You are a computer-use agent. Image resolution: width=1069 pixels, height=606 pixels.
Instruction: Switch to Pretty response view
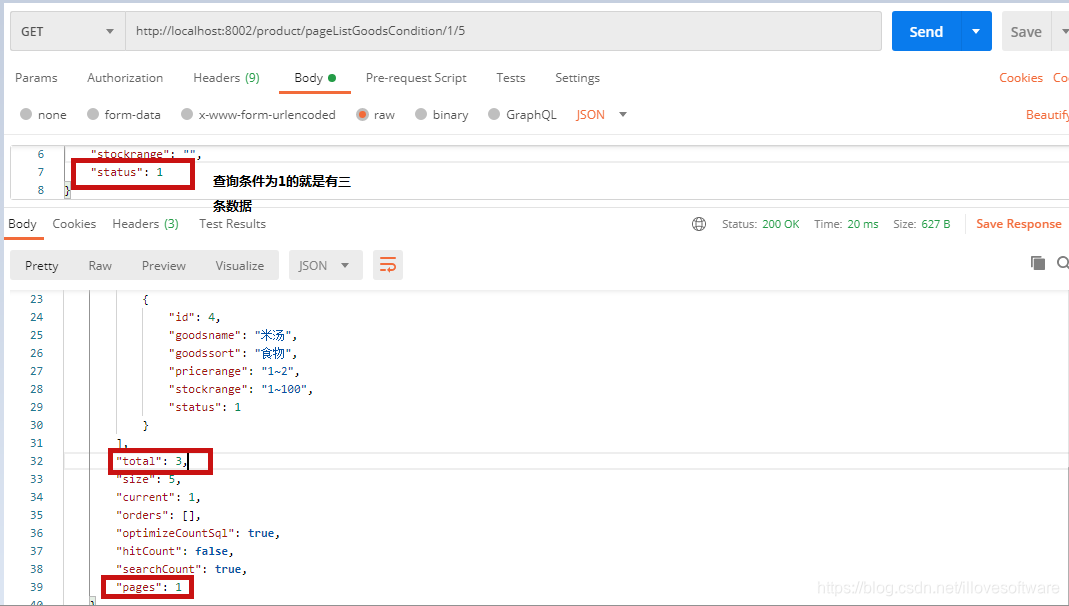[x=42, y=266]
